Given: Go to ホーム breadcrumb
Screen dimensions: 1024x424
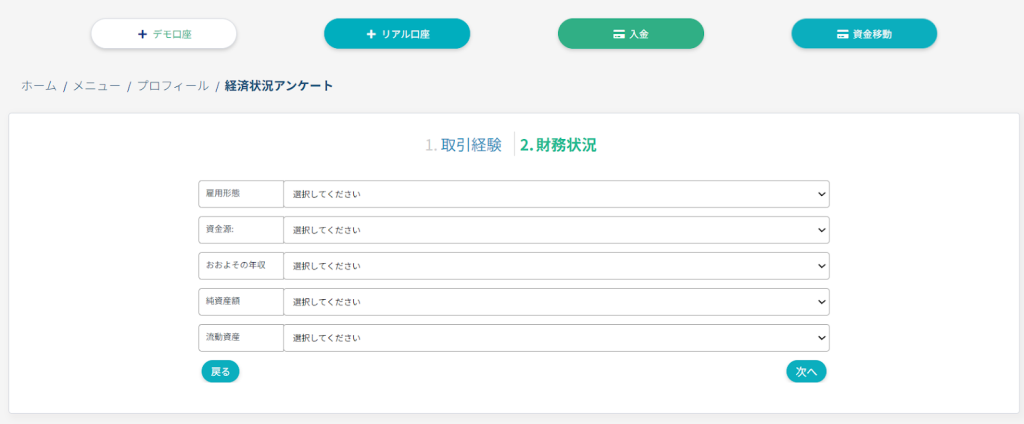Looking at the screenshot, I should pos(39,86).
